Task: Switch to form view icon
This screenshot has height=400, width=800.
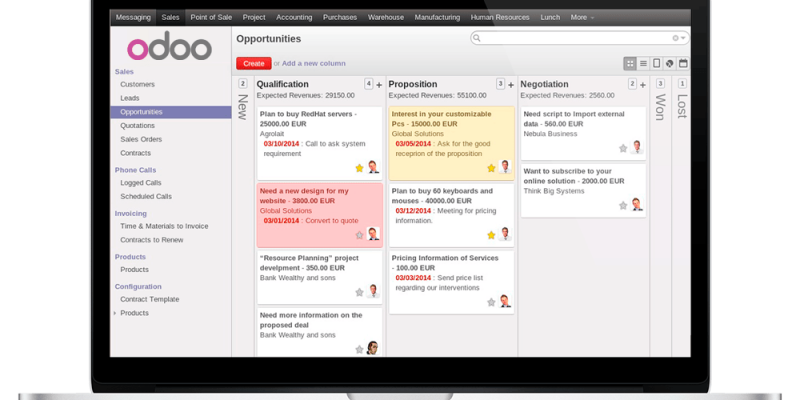Action: point(657,63)
